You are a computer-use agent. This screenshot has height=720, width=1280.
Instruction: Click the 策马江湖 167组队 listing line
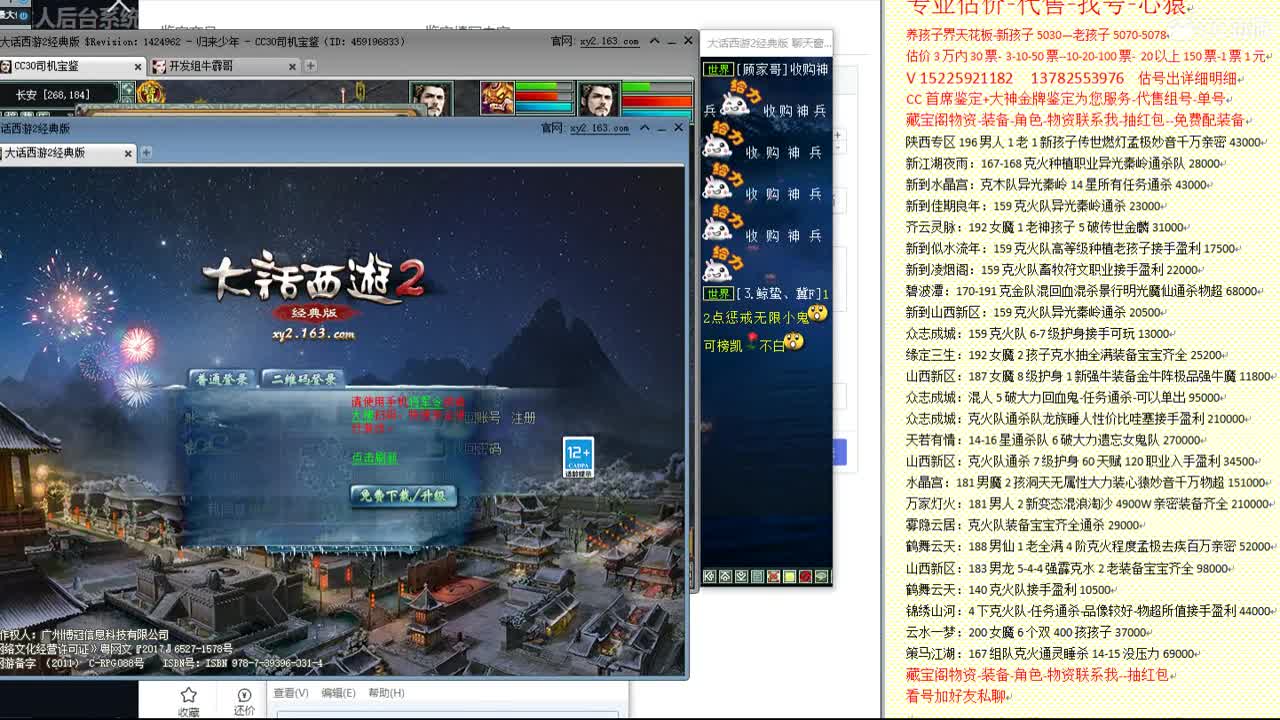(x=1052, y=654)
